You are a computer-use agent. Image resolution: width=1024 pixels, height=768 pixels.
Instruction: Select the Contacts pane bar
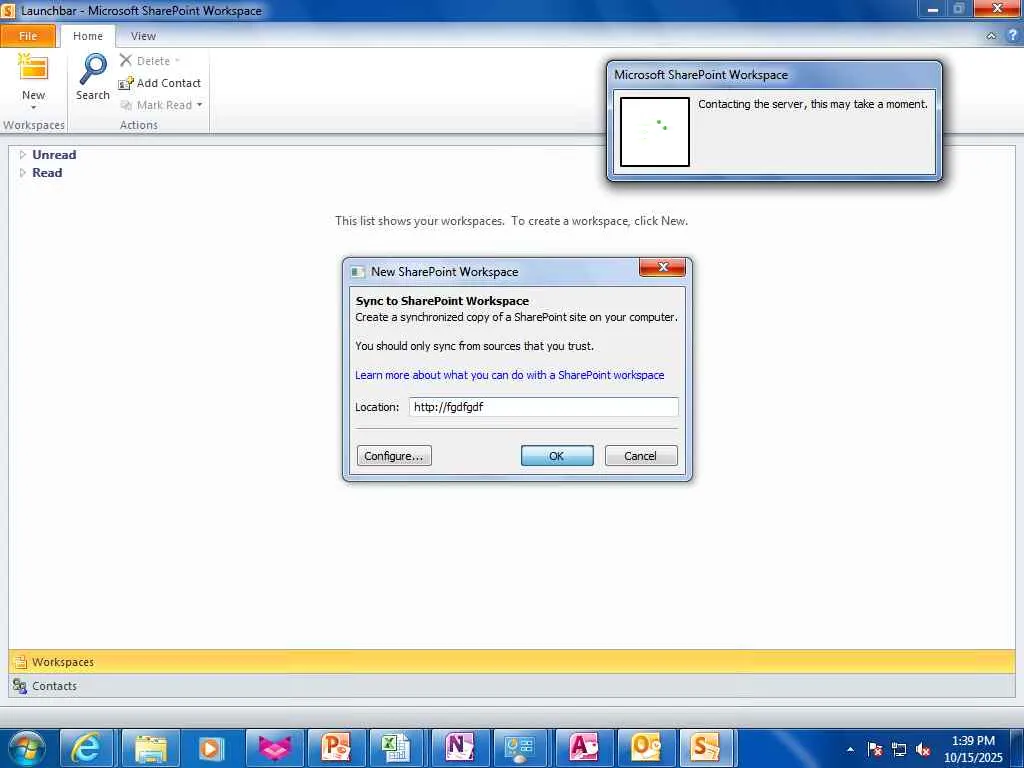(511, 686)
